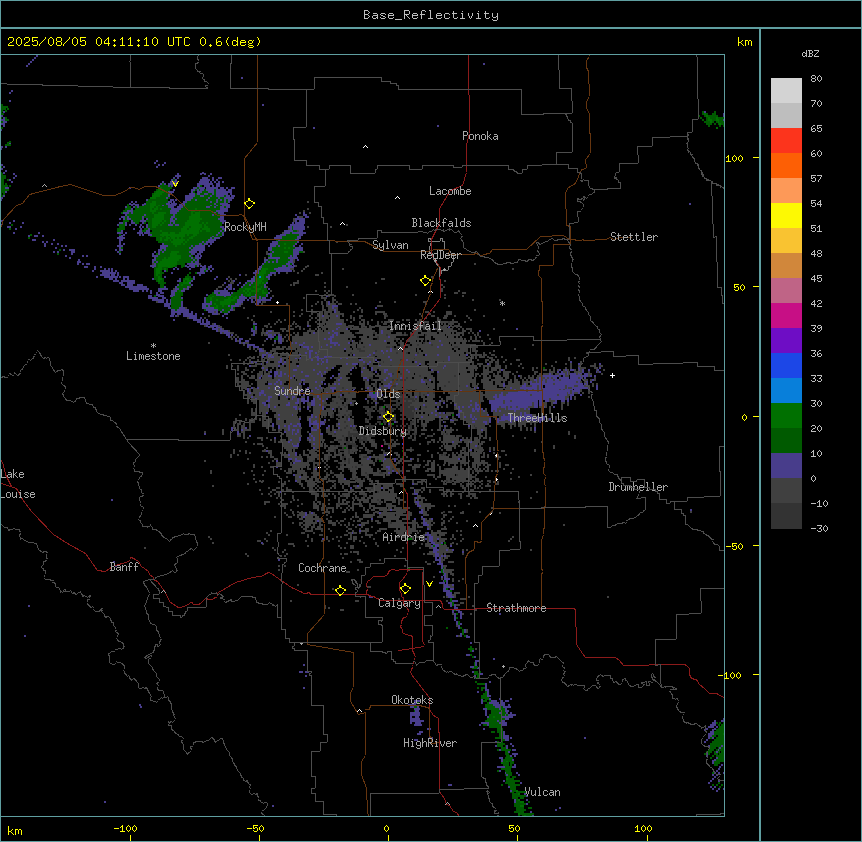
Task: Click the Ponoka label
Action: point(480,136)
